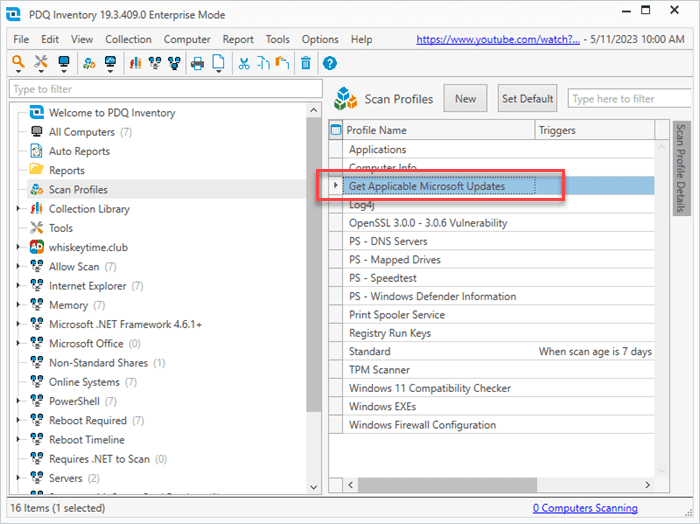This screenshot has height=524, width=700.
Task: Expand the Servers collection node
Action: click(x=18, y=478)
